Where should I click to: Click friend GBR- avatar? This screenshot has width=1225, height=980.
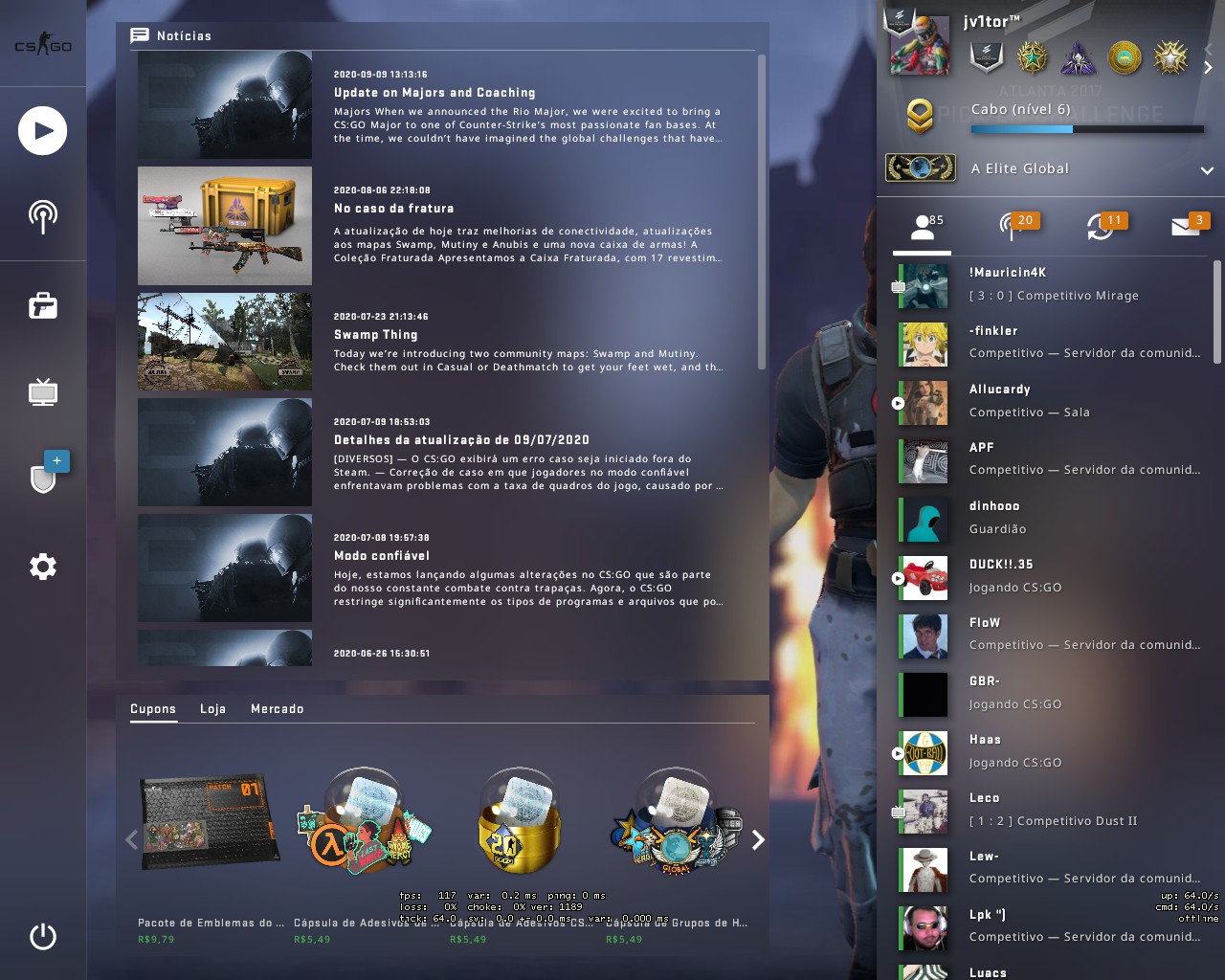(x=924, y=695)
